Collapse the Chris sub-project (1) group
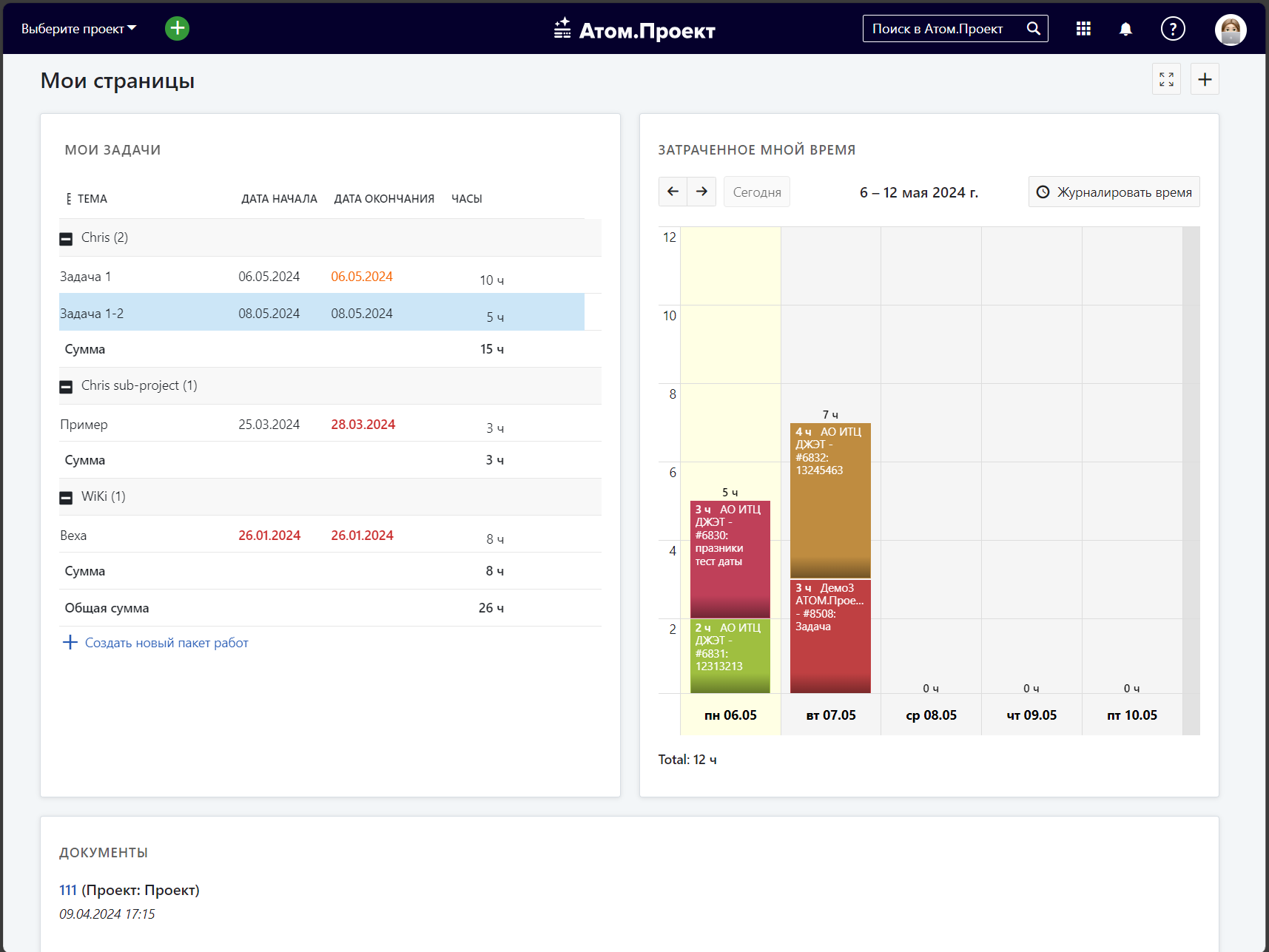The height and width of the screenshot is (952, 1269). coord(66,386)
